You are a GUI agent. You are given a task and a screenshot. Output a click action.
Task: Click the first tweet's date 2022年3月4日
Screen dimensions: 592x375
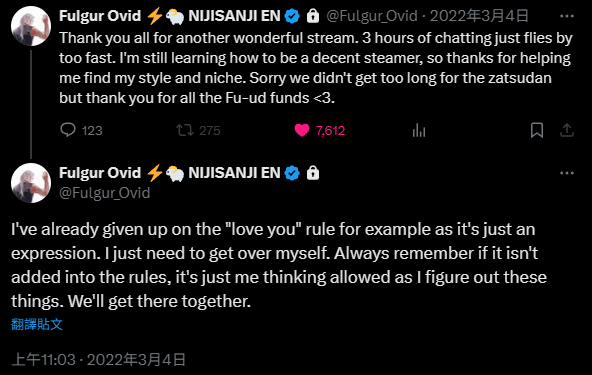click(x=479, y=16)
